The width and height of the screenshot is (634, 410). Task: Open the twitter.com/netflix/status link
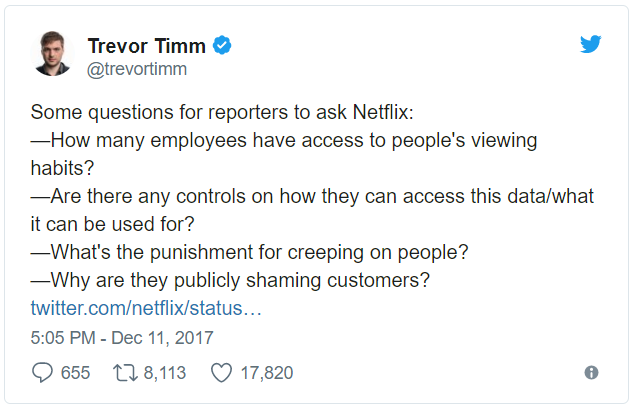[x=146, y=308]
